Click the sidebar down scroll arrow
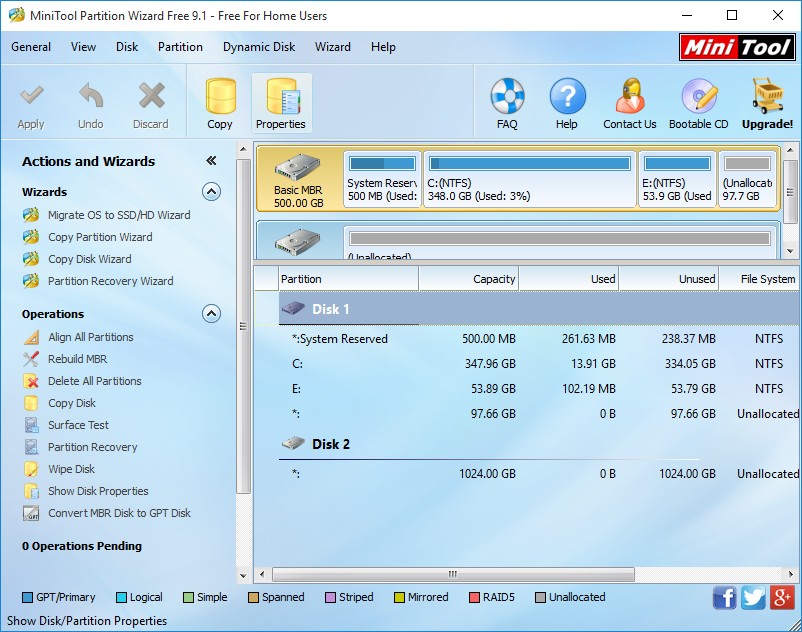This screenshot has width=802, height=632. click(243, 575)
